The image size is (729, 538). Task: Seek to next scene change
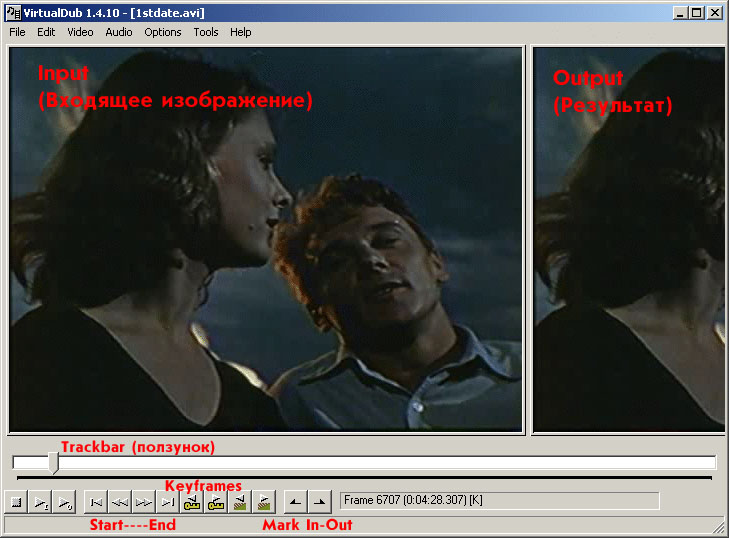click(264, 502)
